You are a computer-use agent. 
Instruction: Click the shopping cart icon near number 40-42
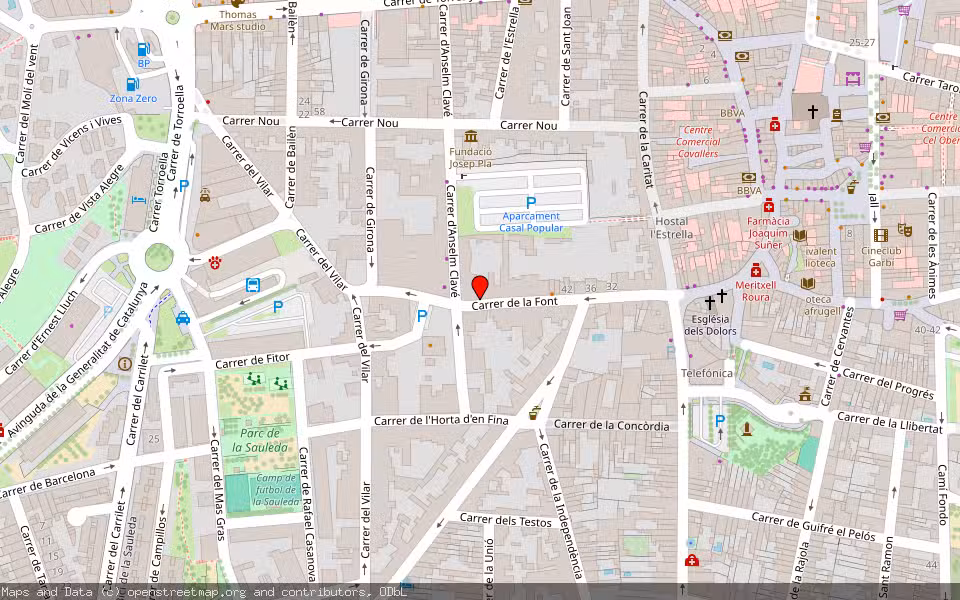click(900, 315)
